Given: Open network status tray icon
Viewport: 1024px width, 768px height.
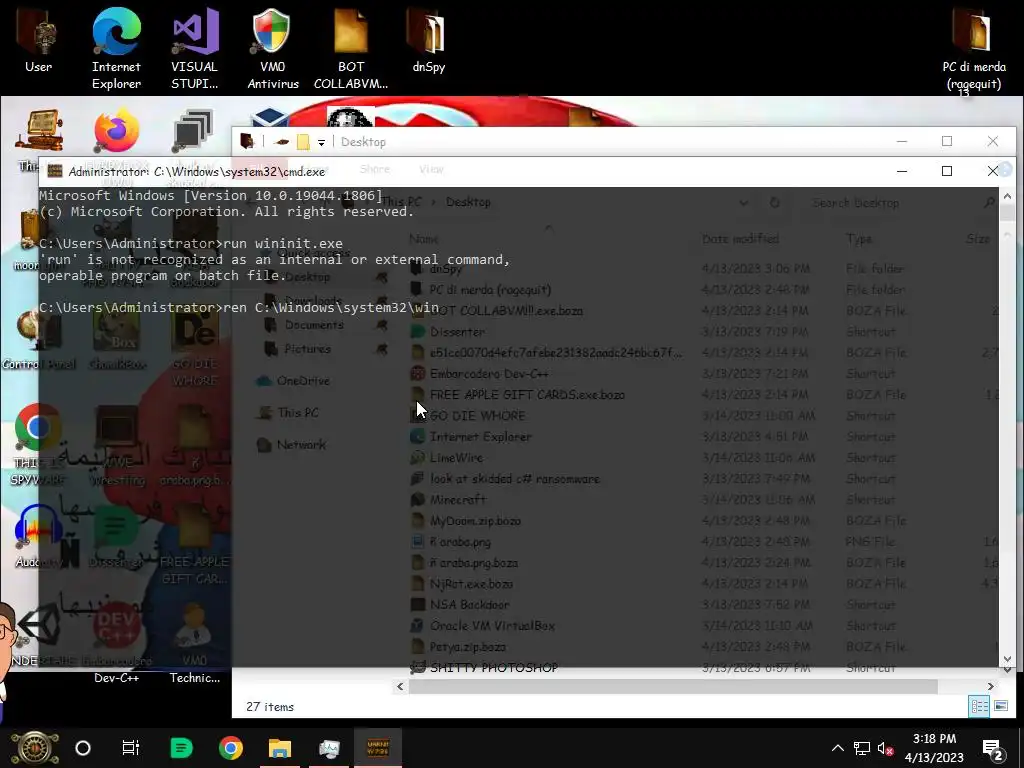Looking at the screenshot, I should coord(862,748).
